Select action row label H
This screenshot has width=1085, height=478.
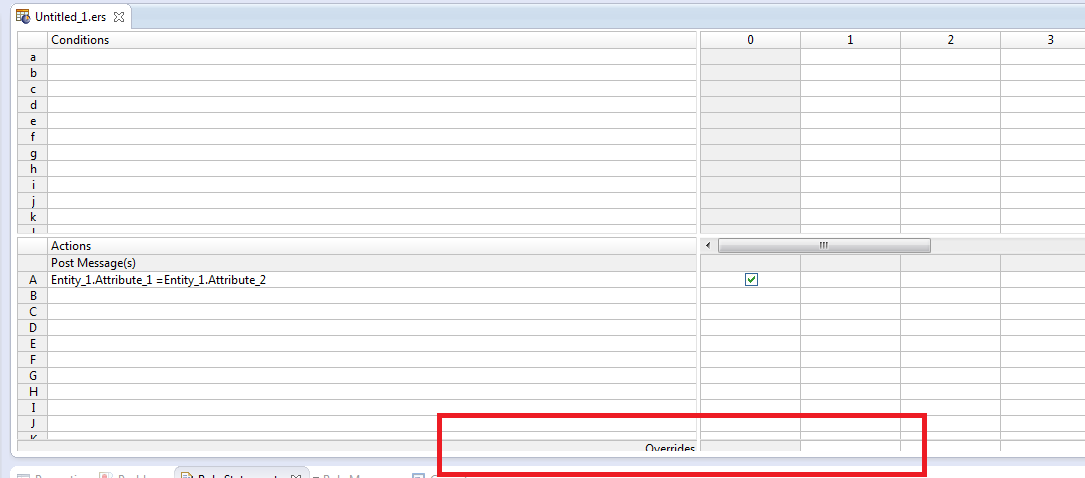click(x=33, y=392)
